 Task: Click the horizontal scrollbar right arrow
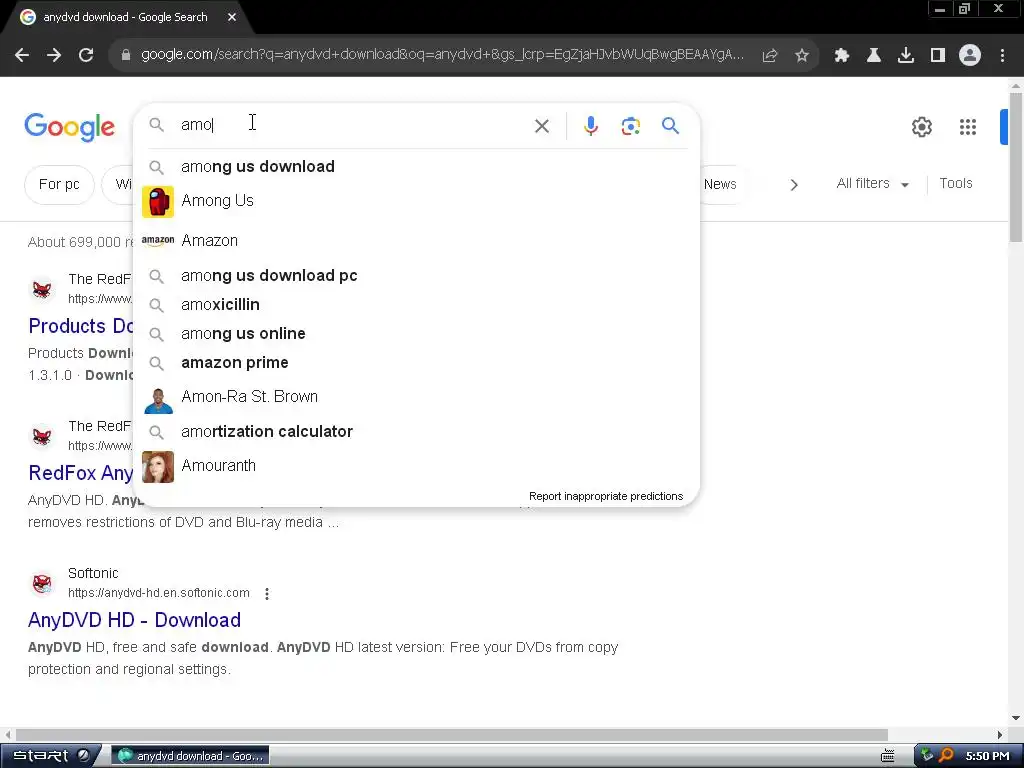click(1000, 735)
